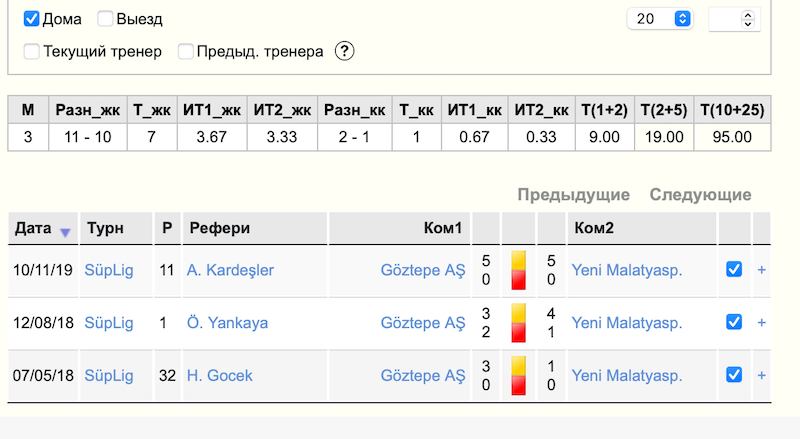800x439 pixels.
Task: Enable the Выезд checkbox
Action: click(x=105, y=19)
